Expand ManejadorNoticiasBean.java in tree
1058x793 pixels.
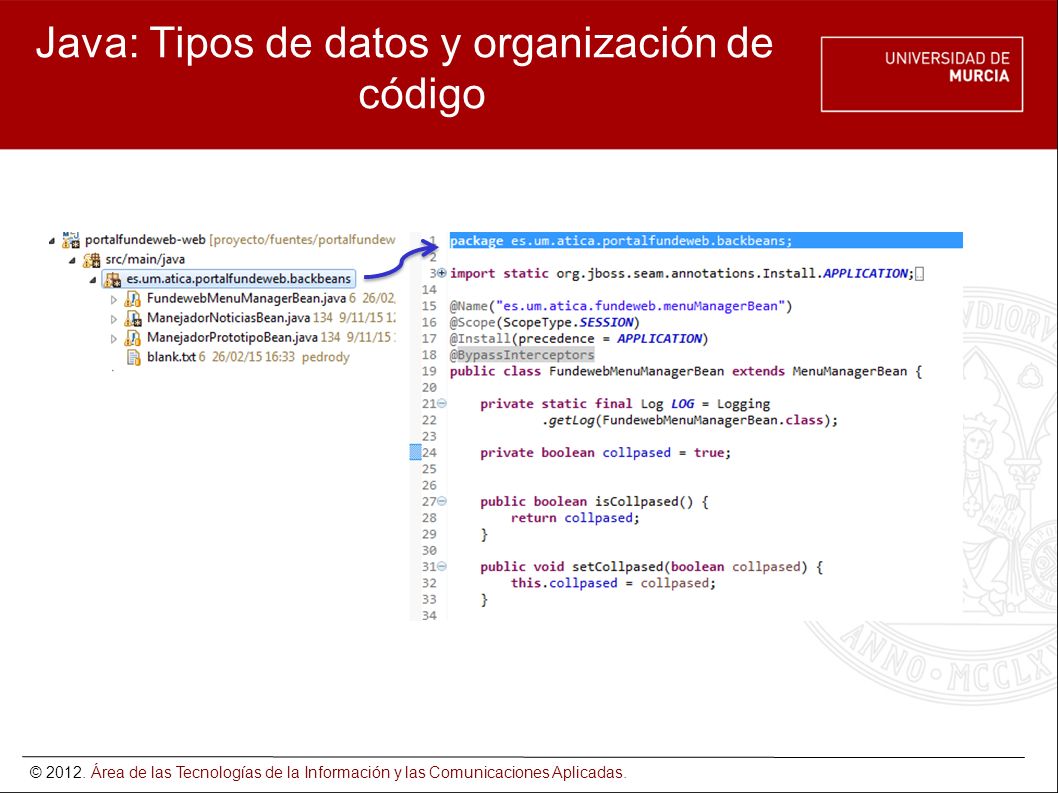[x=113, y=319]
